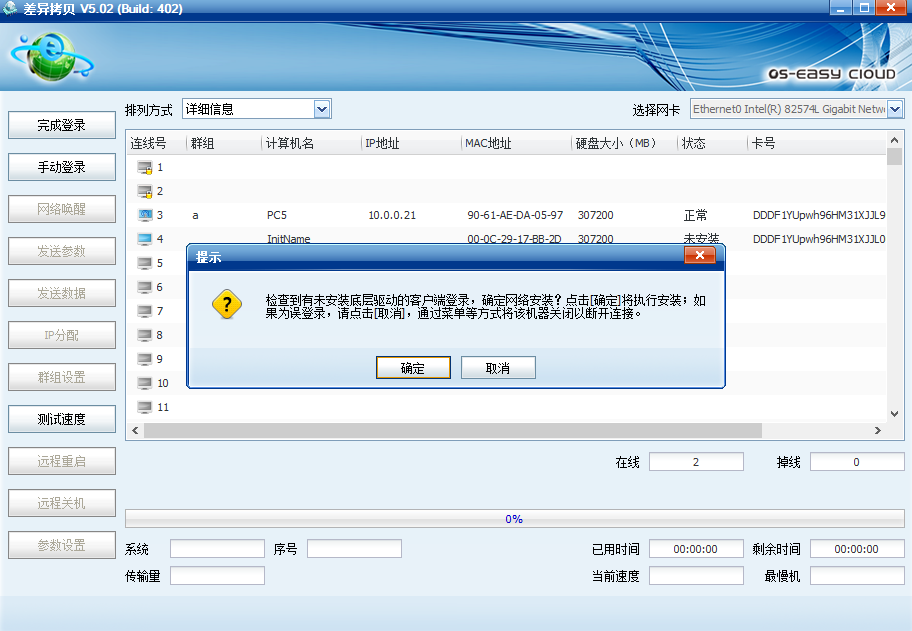This screenshot has height=631, width=912.
Task: Click the computer icon in row 6
Action: [x=144, y=287]
